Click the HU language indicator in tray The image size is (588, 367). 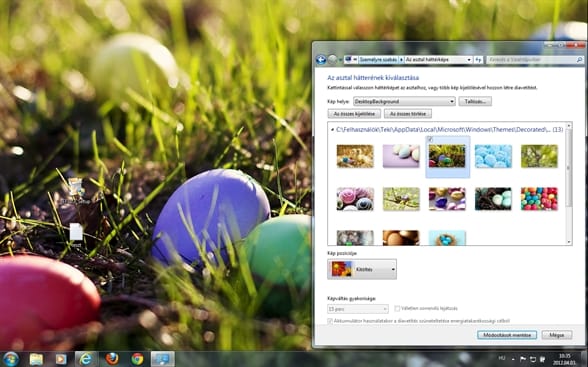pos(502,358)
